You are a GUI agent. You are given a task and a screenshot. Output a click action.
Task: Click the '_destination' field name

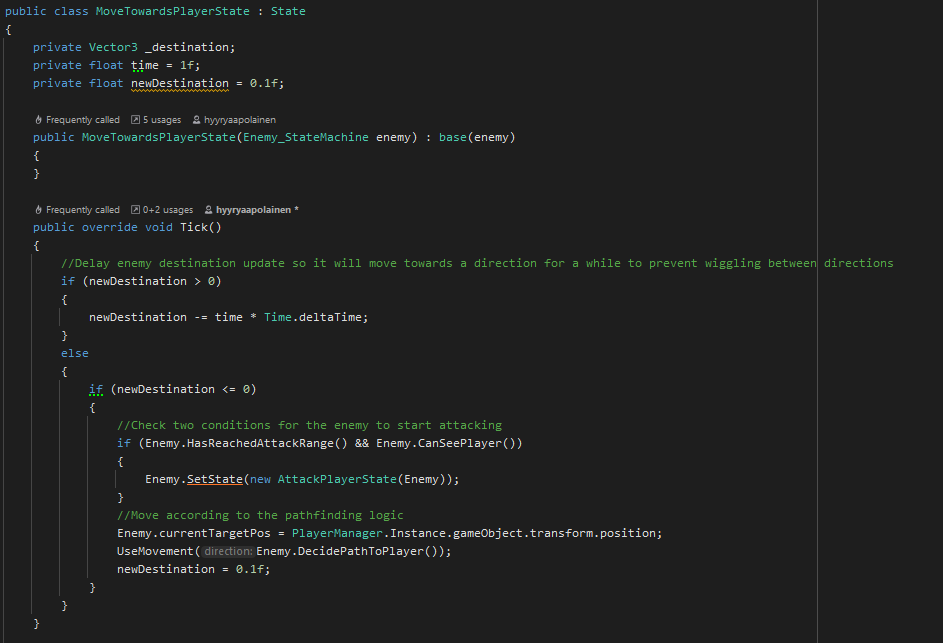click(x=186, y=47)
